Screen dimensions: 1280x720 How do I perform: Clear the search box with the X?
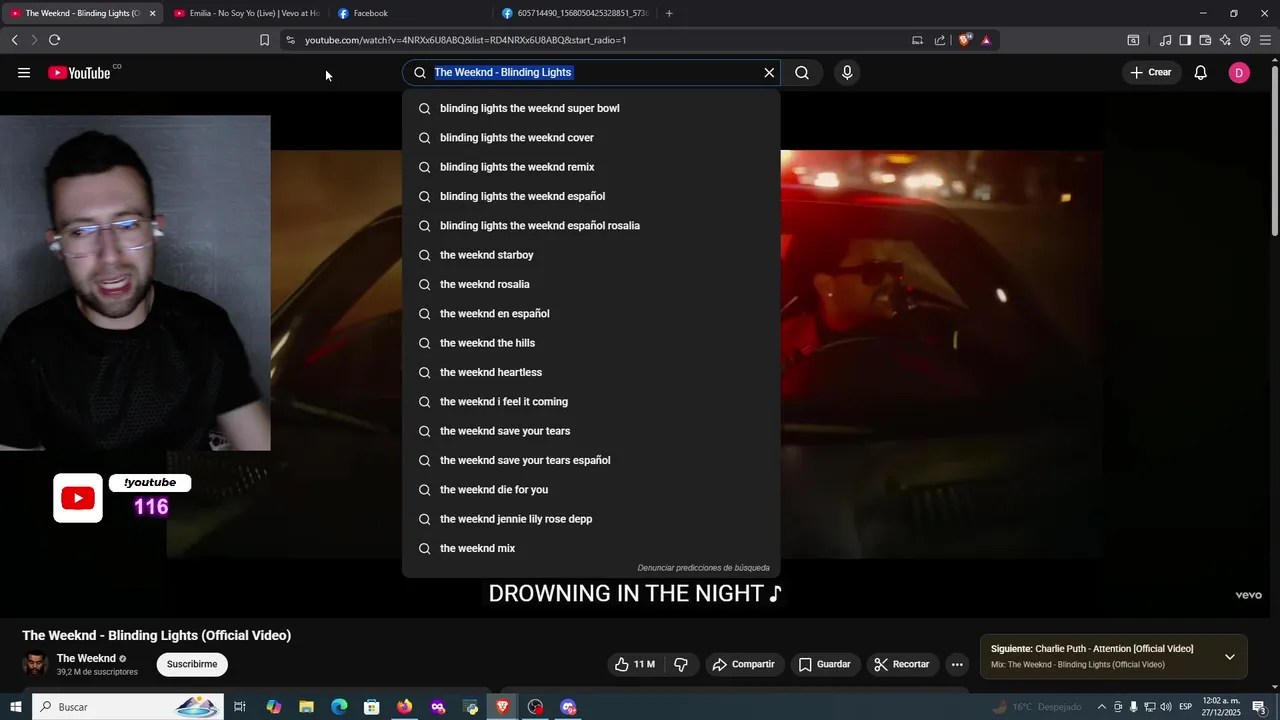[769, 72]
